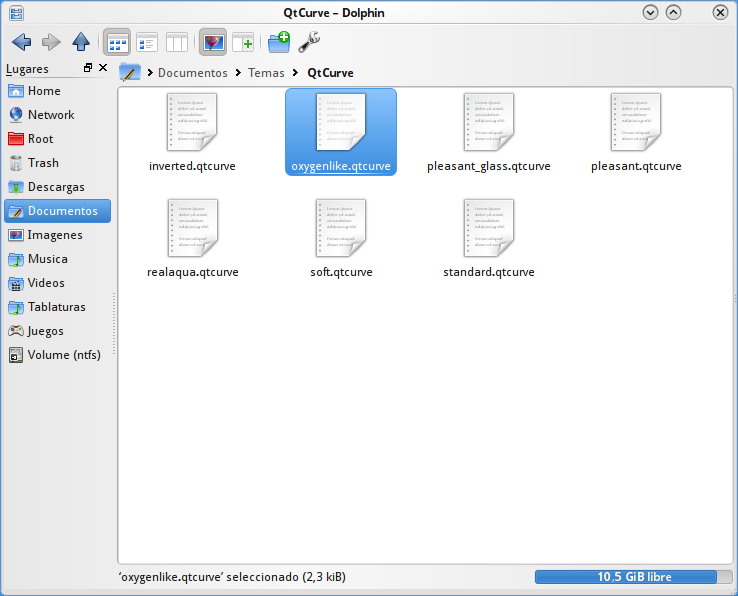Select inverted.qtcurve file
The height and width of the screenshot is (596, 738).
(x=192, y=132)
